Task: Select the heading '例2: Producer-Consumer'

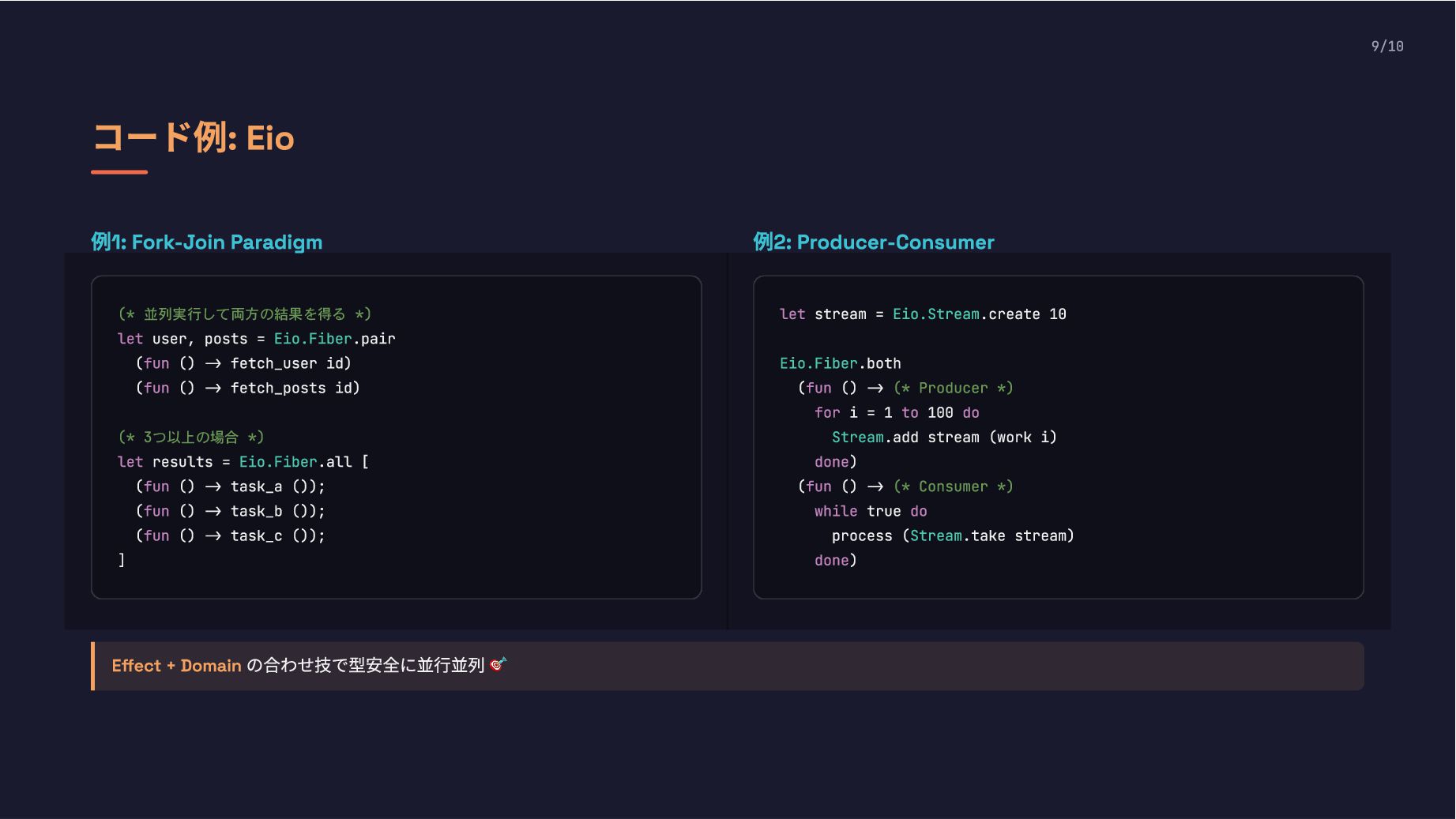Action: tap(874, 242)
